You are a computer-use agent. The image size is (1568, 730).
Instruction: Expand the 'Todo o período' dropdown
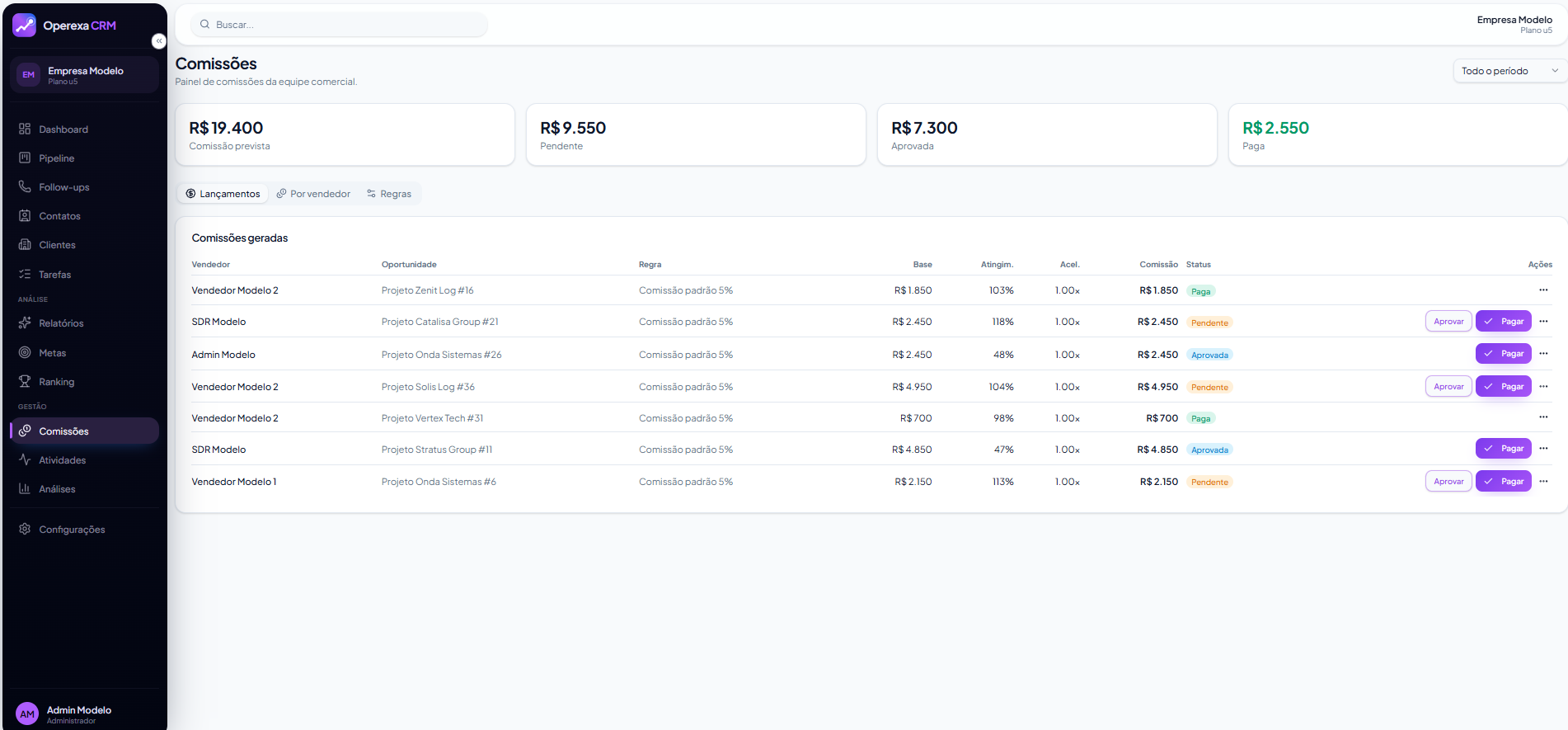click(x=1509, y=71)
